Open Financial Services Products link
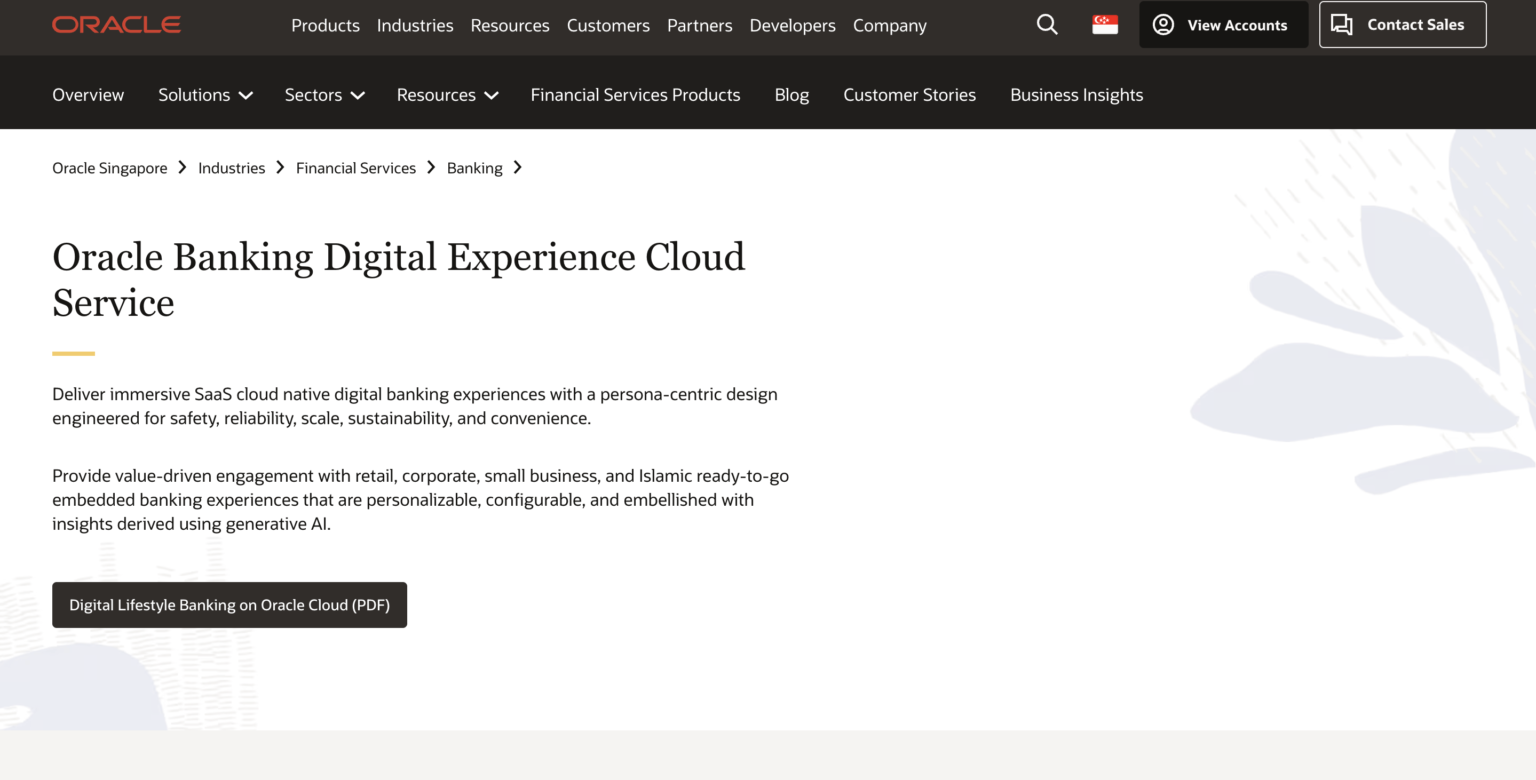The height and width of the screenshot is (780, 1536). (635, 95)
